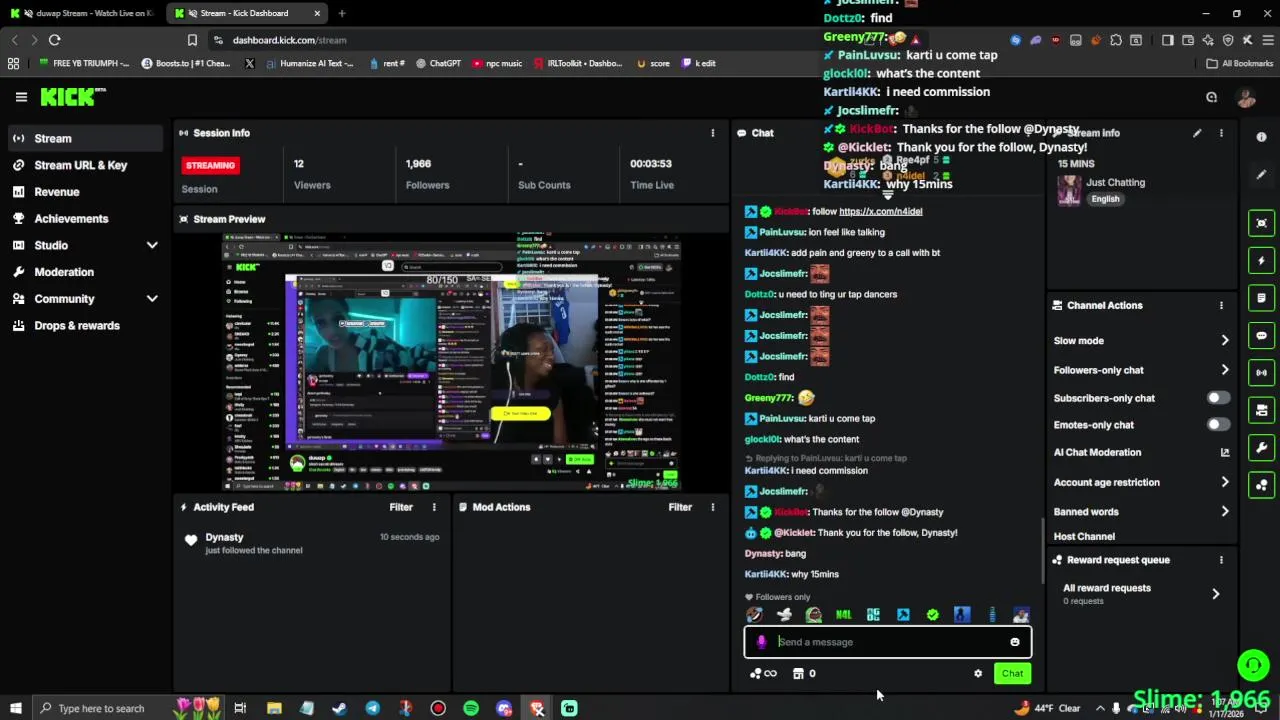
Task: Open ChatGPT bookmark
Action: click(438, 63)
